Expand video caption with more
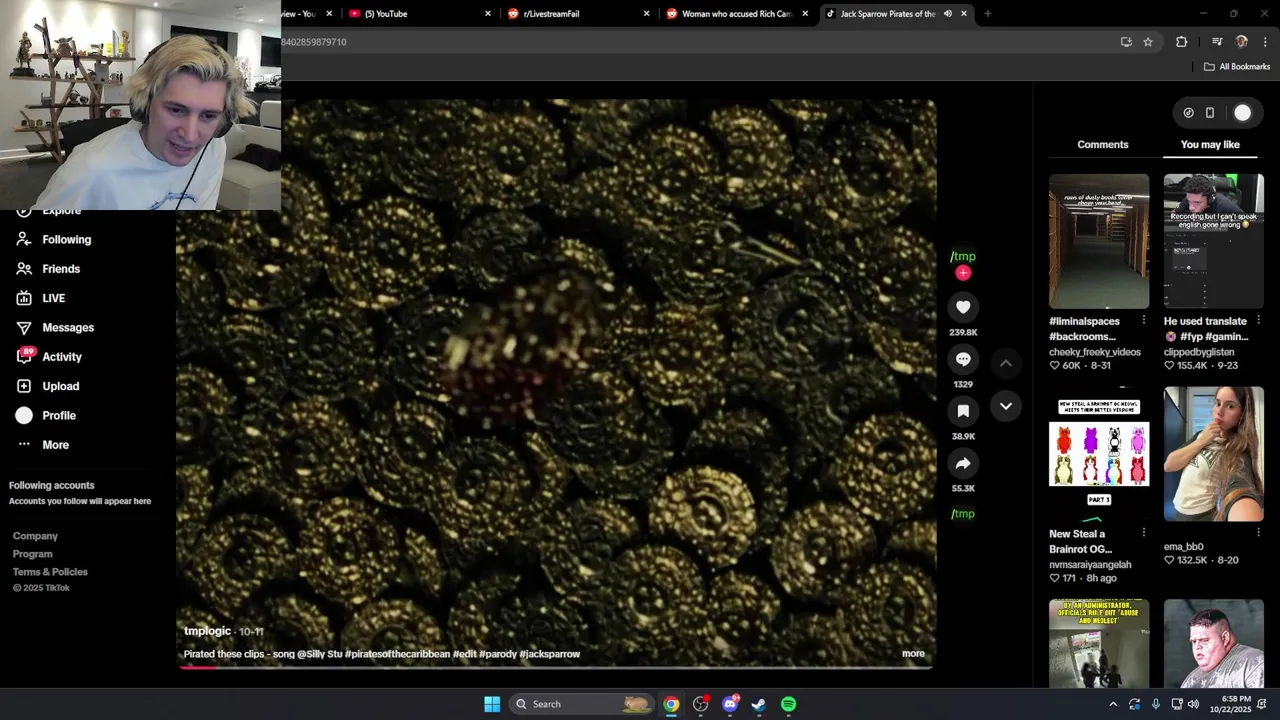The width and height of the screenshot is (1280, 720). tap(913, 654)
